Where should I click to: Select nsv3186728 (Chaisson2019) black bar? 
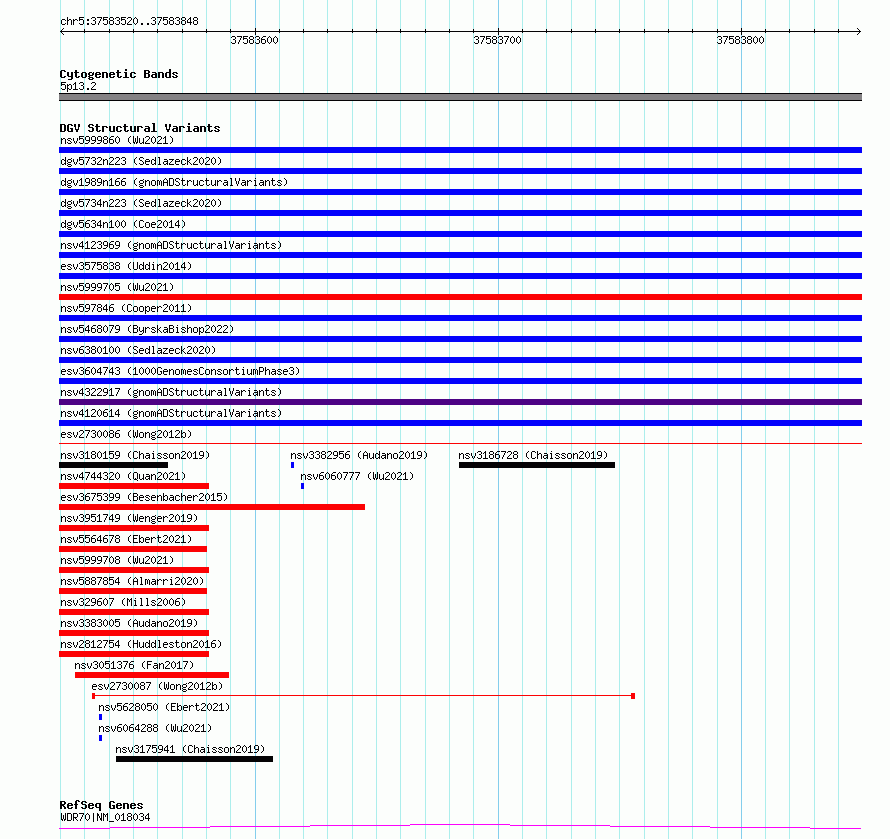[x=537, y=465]
